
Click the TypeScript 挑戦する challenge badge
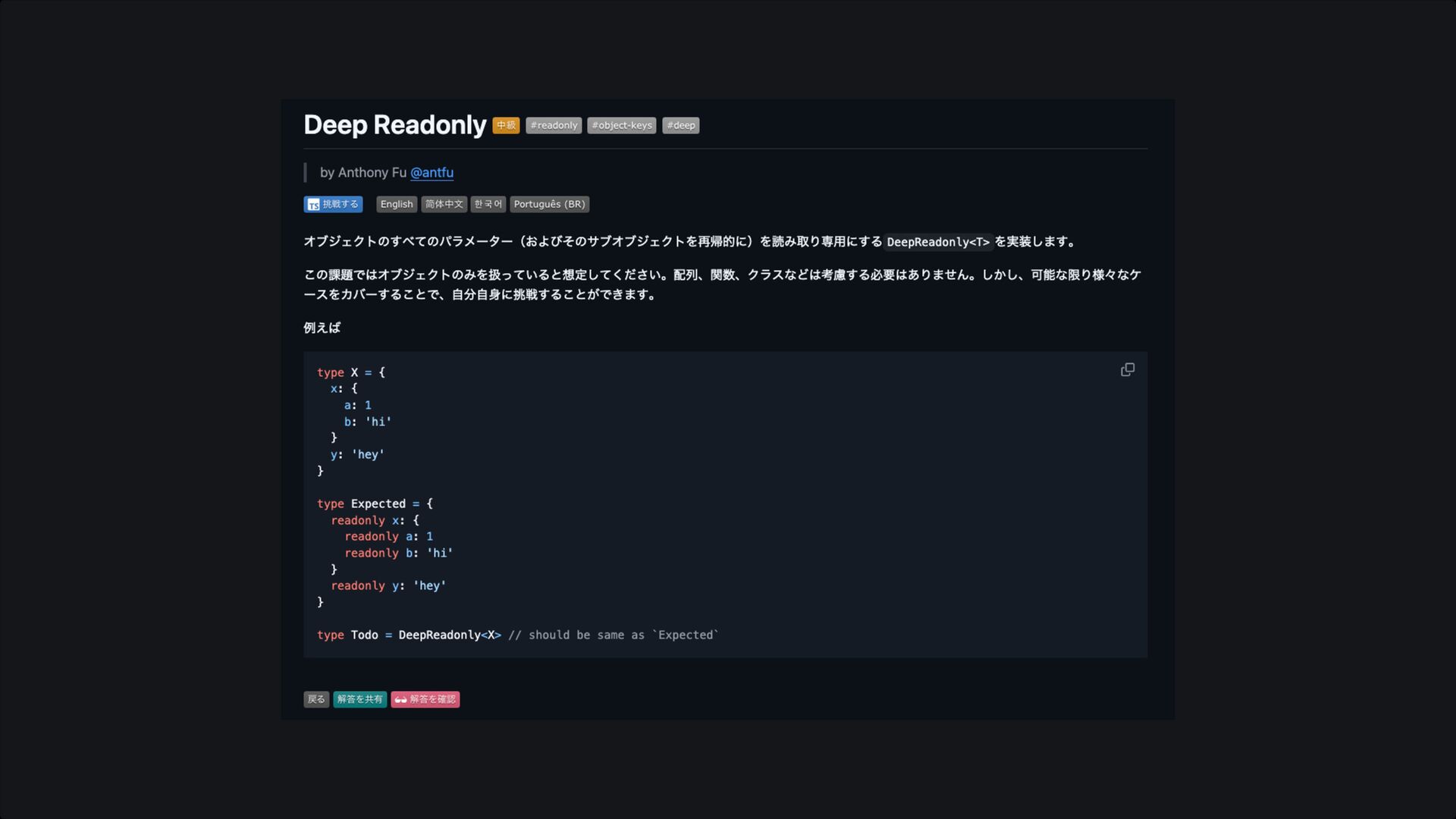coord(333,204)
